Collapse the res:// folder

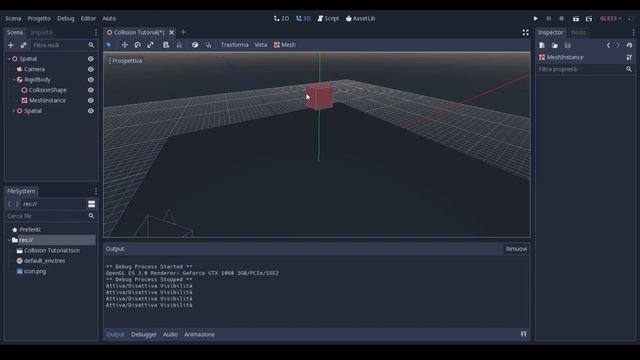pyautogui.click(x=9, y=240)
